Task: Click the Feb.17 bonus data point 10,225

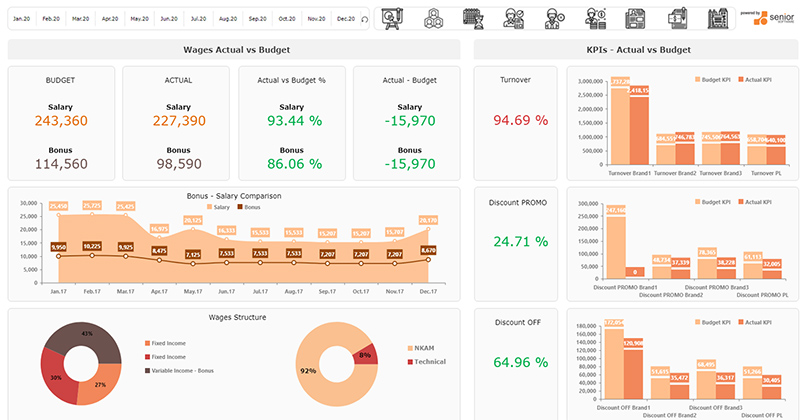Action: coord(92,255)
